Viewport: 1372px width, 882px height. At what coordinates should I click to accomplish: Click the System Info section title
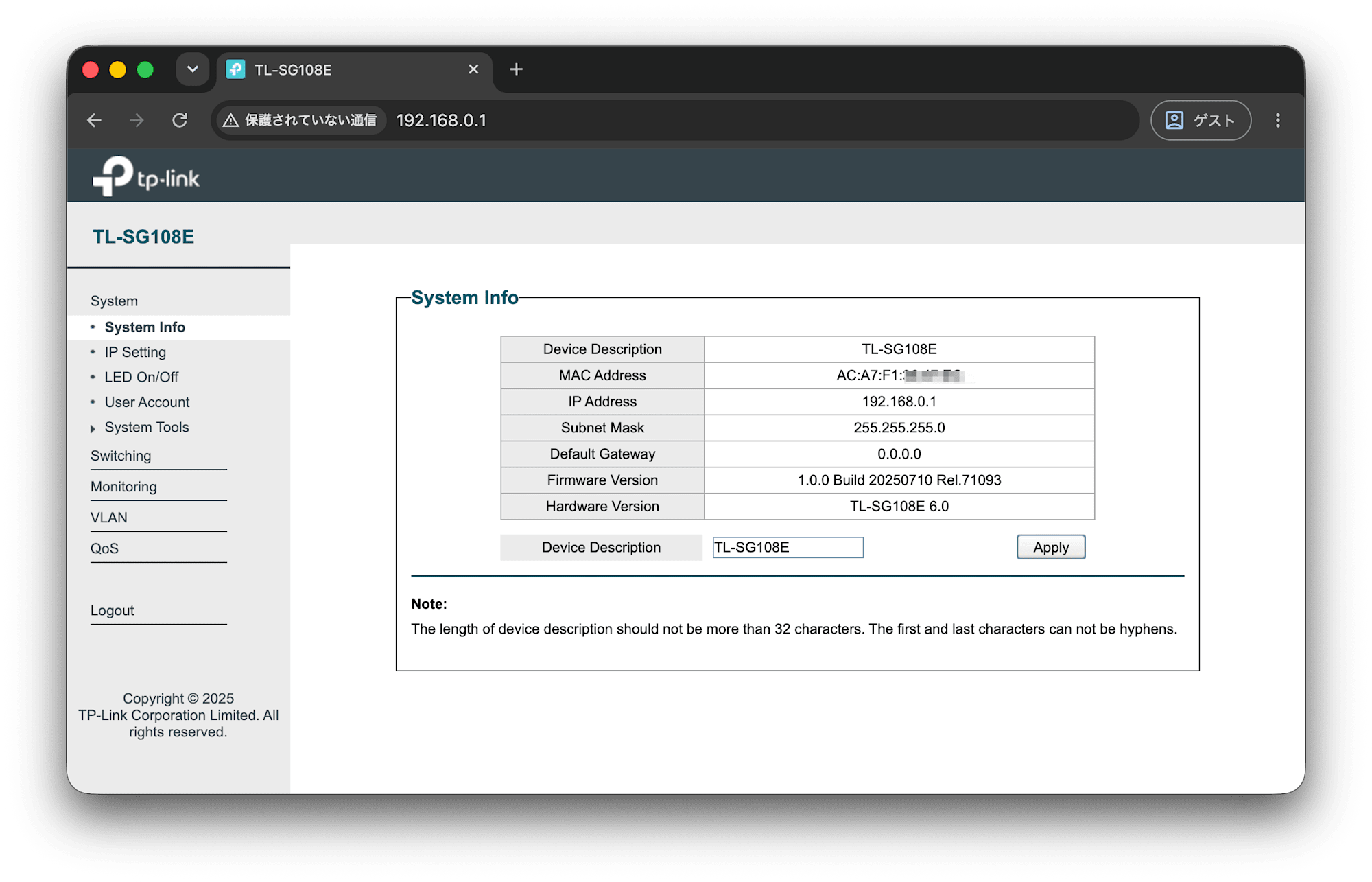click(x=464, y=297)
